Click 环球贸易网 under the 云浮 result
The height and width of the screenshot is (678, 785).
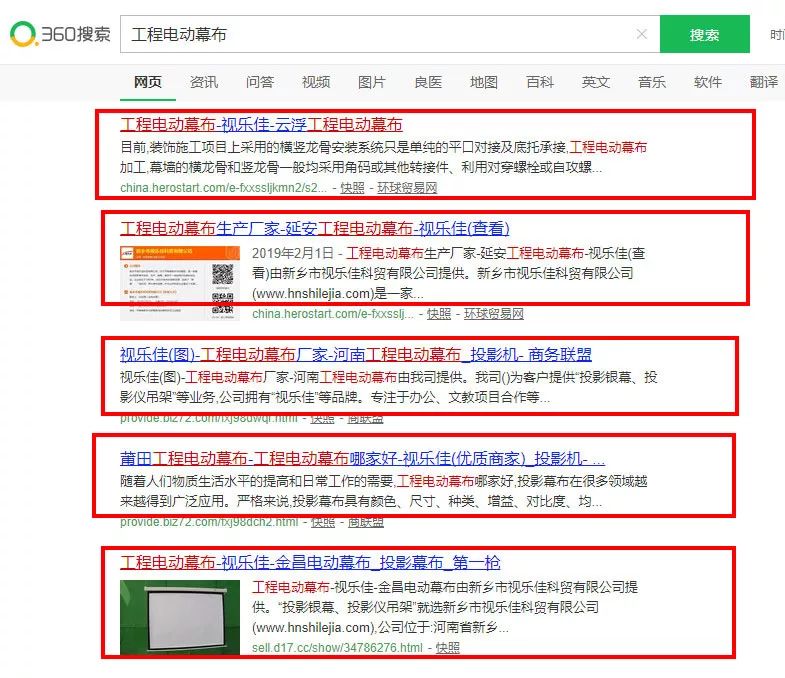408,188
